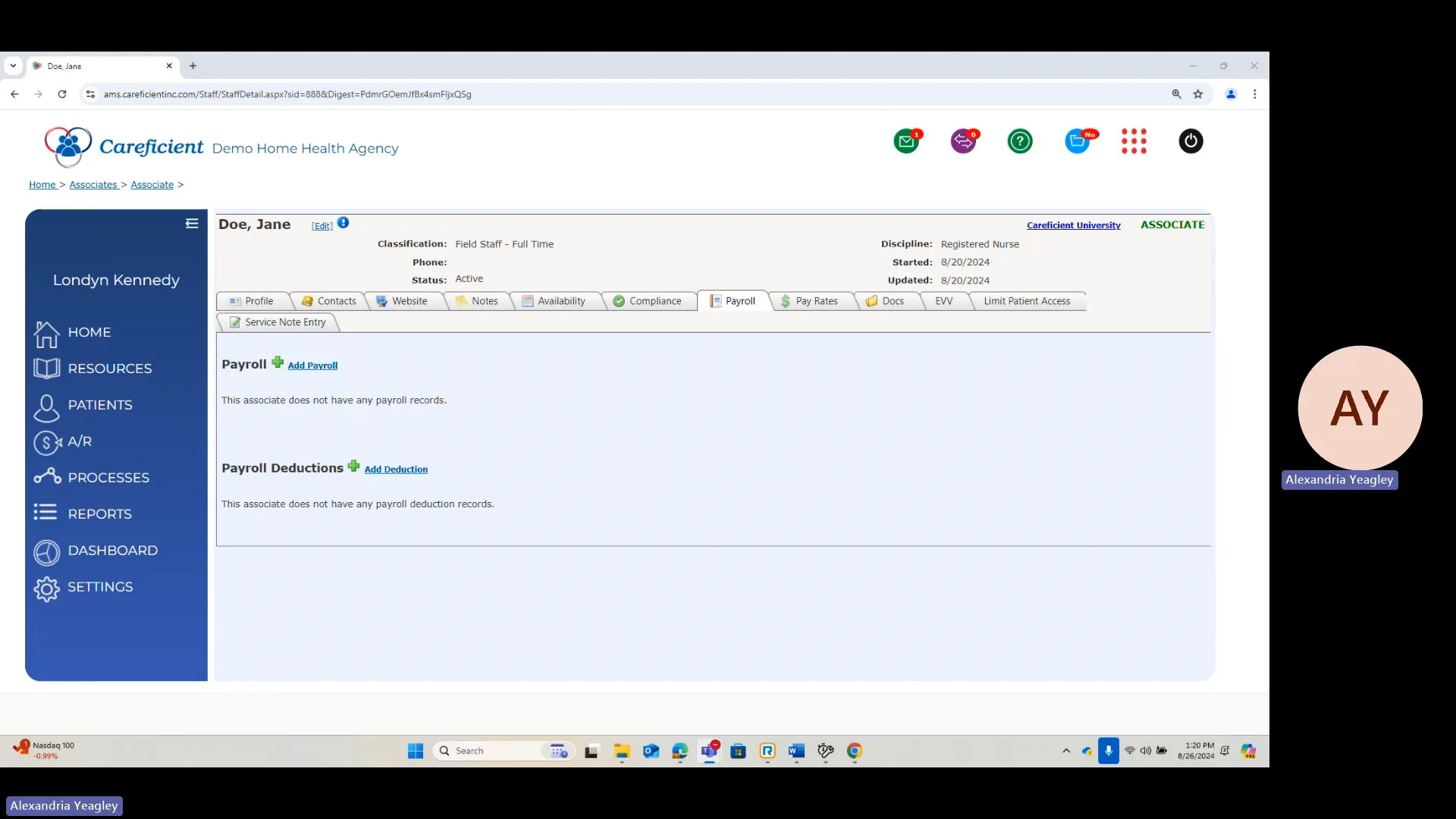Expand the browser tab search dropdown arrow
This screenshot has width=1456, height=819.
tap(13, 66)
